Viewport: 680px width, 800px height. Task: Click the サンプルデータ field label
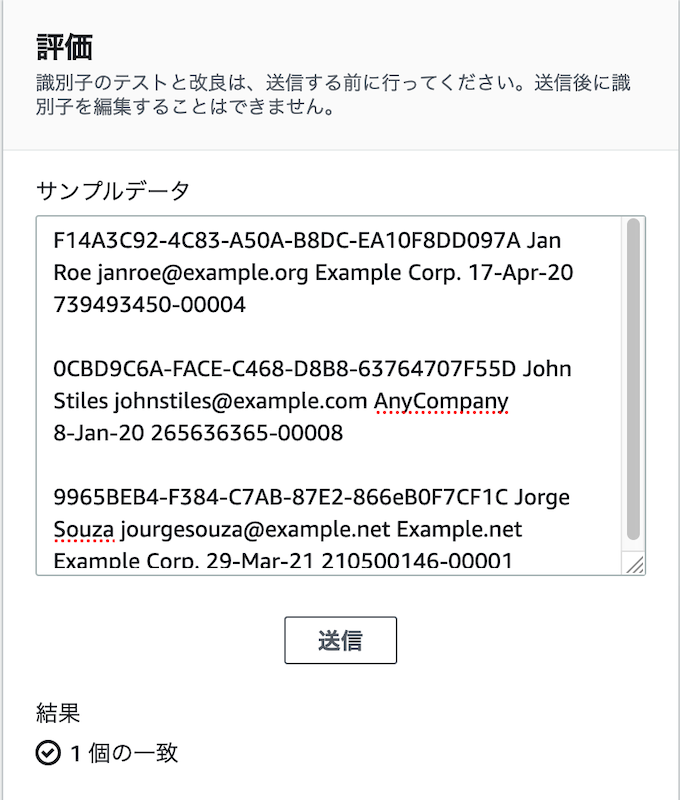[x=113, y=190]
